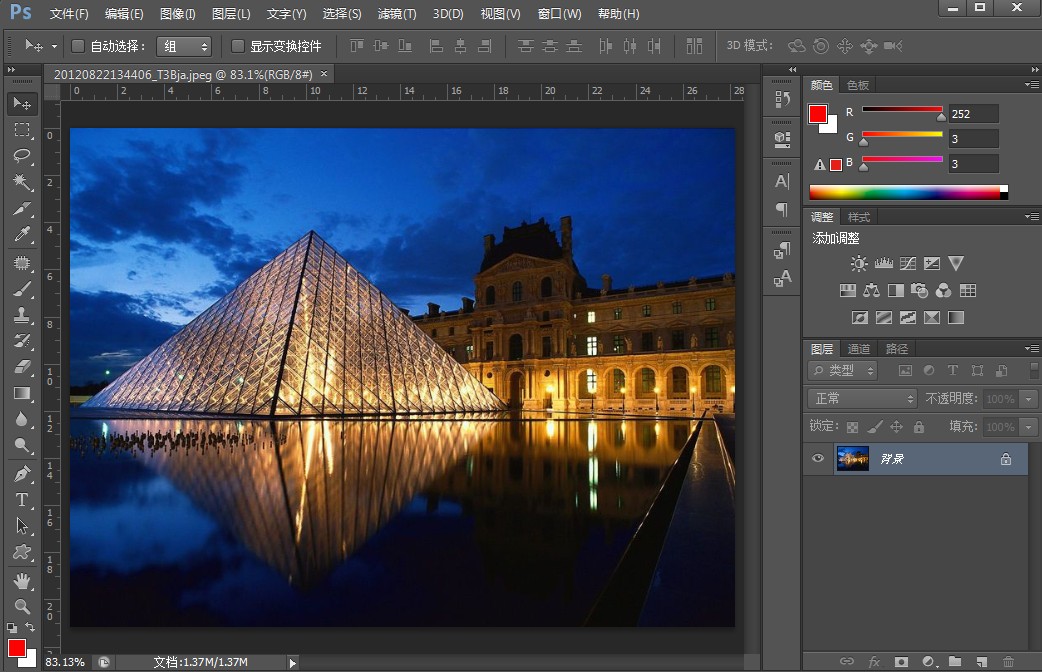Select the Lasso tool
The image size is (1042, 672).
[x=22, y=156]
